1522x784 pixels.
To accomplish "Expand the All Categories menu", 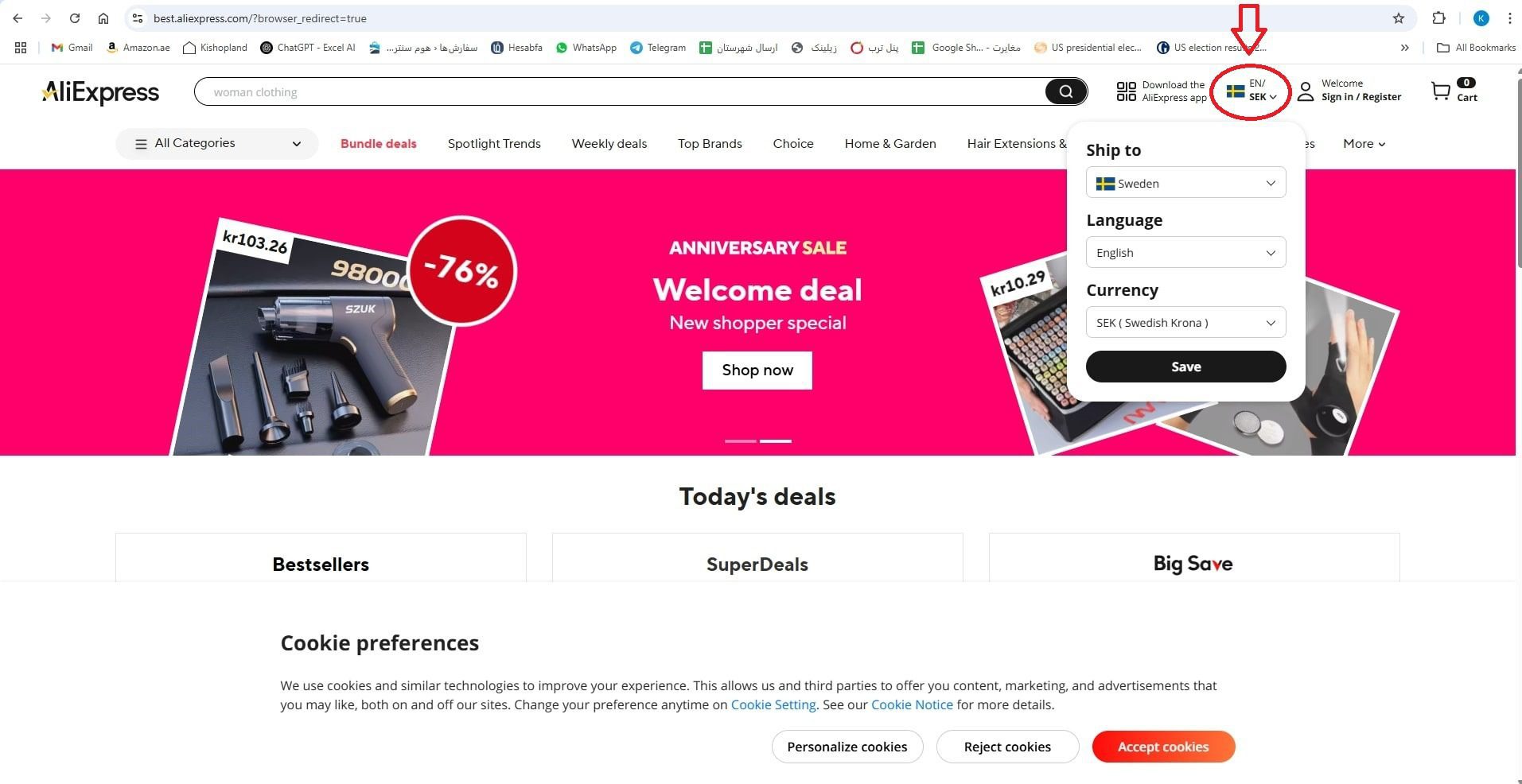I will [x=217, y=144].
